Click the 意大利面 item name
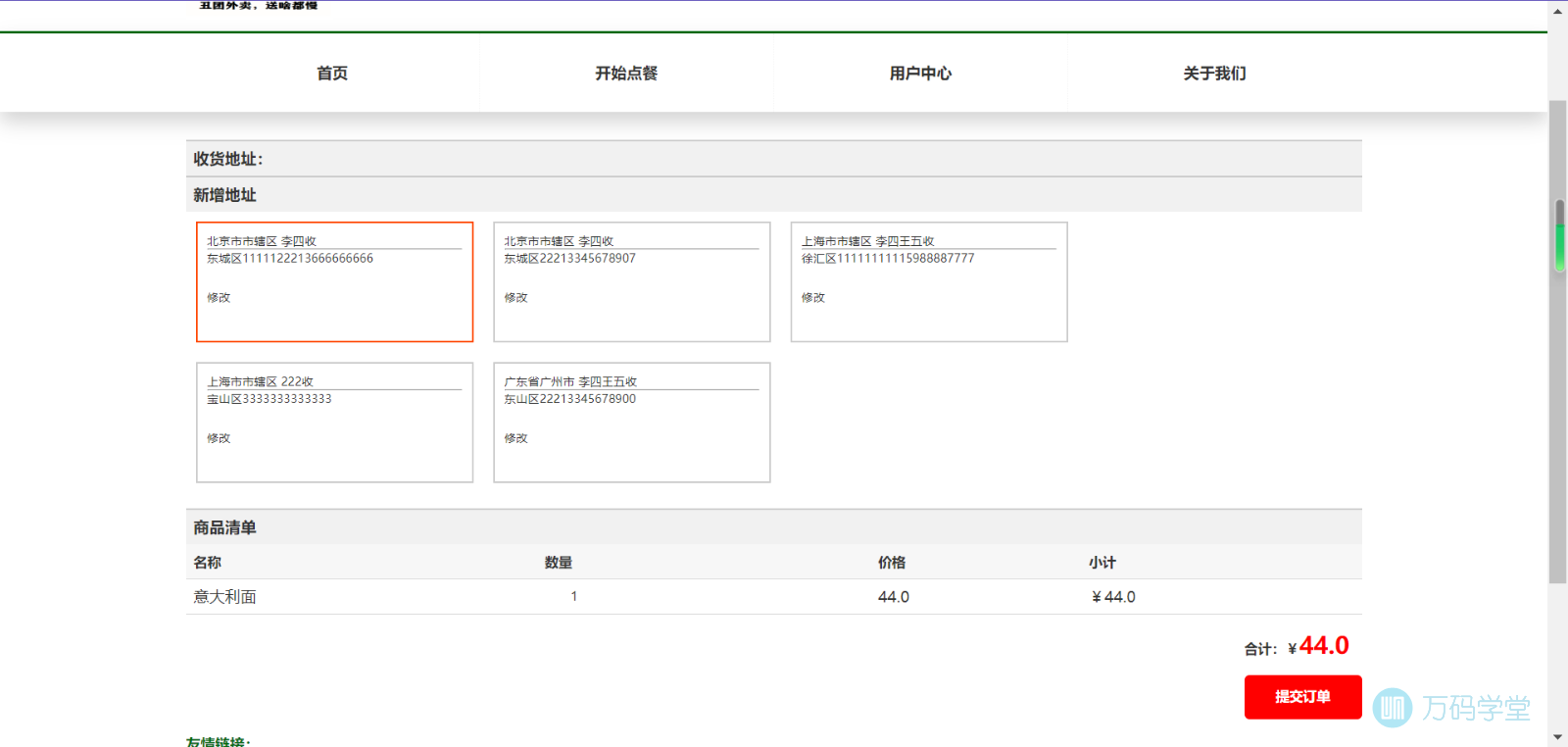The height and width of the screenshot is (747, 1568). pyautogui.click(x=224, y=597)
